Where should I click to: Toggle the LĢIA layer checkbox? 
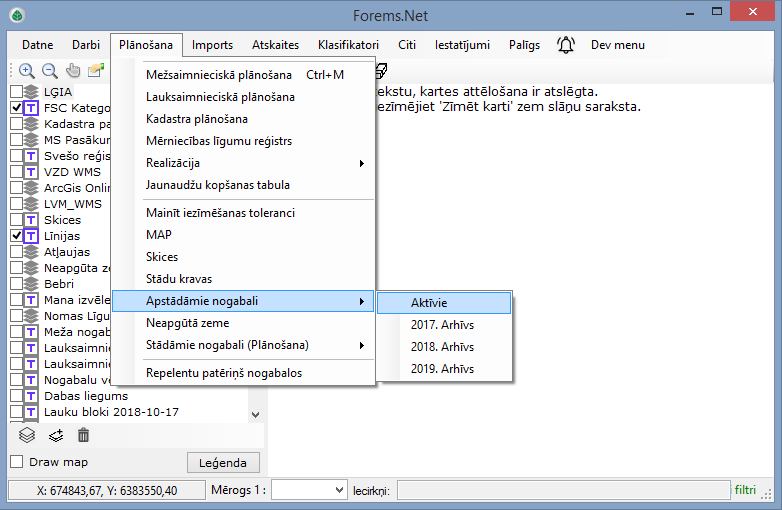coord(16,92)
